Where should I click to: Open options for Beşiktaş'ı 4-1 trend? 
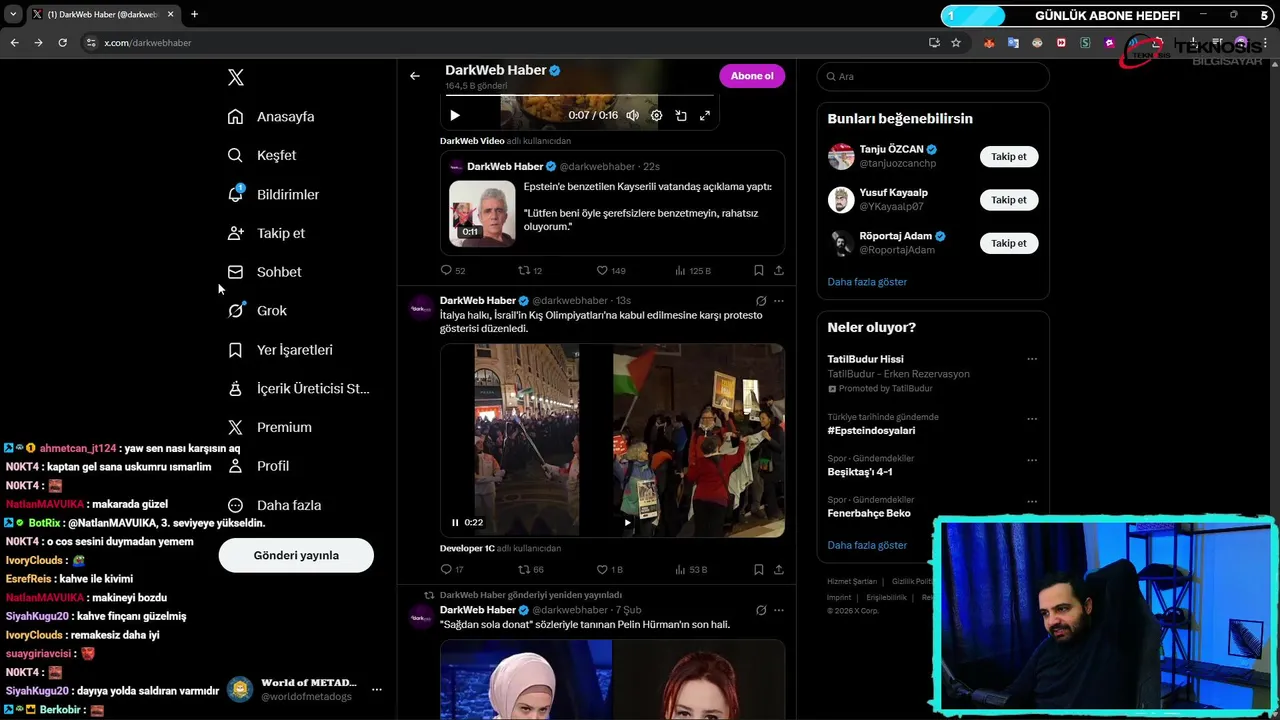1032,461
